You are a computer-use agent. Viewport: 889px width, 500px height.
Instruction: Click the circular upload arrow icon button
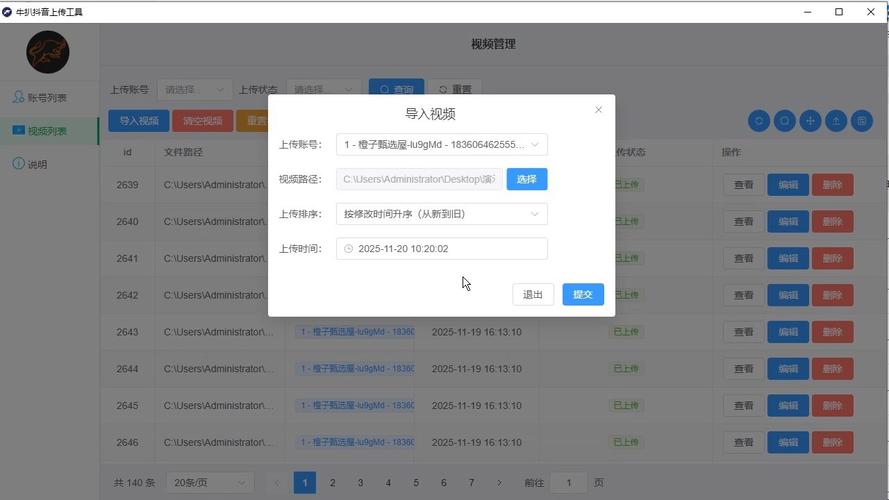[836, 121]
